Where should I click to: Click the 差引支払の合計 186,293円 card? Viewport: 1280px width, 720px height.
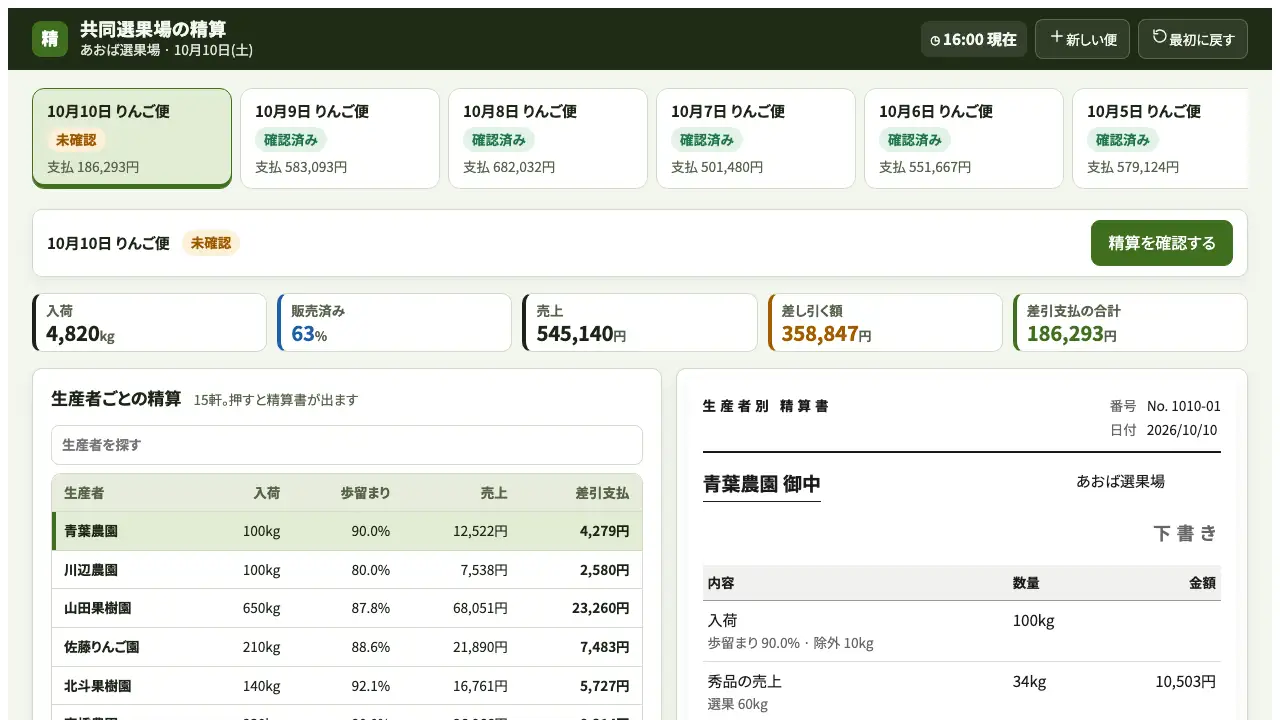1130,322
